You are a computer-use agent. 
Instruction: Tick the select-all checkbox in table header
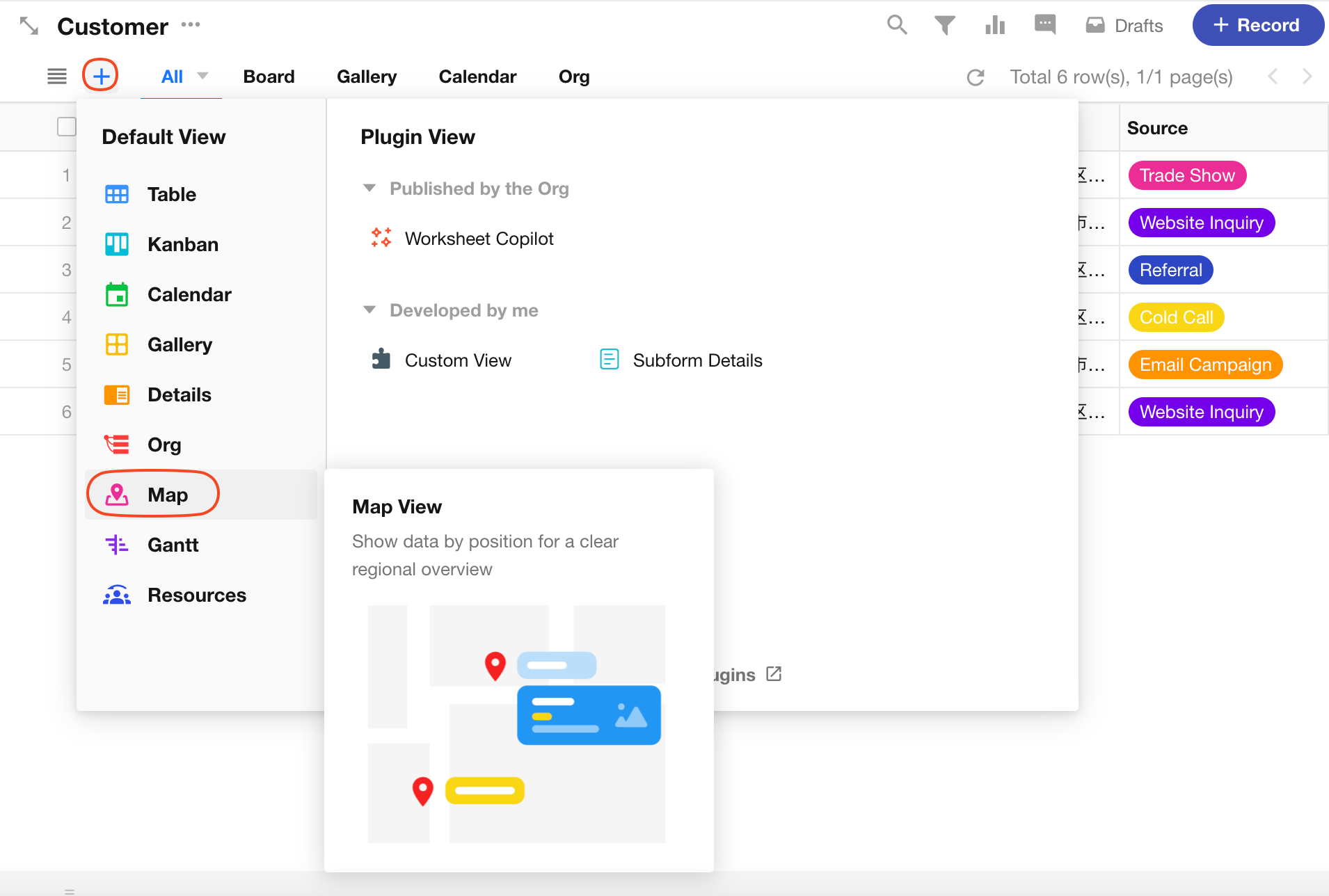click(66, 127)
